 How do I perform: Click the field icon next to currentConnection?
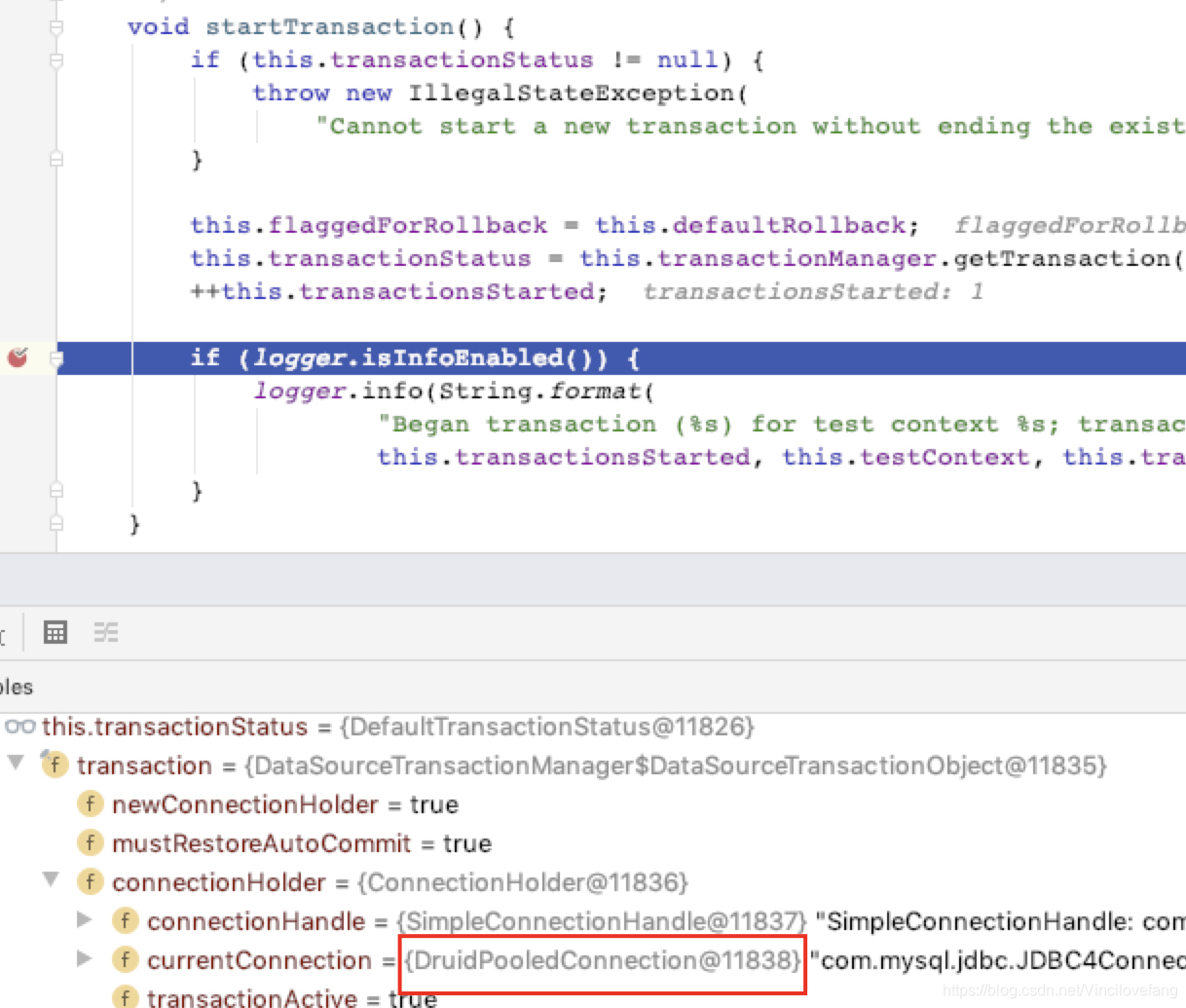[126, 960]
